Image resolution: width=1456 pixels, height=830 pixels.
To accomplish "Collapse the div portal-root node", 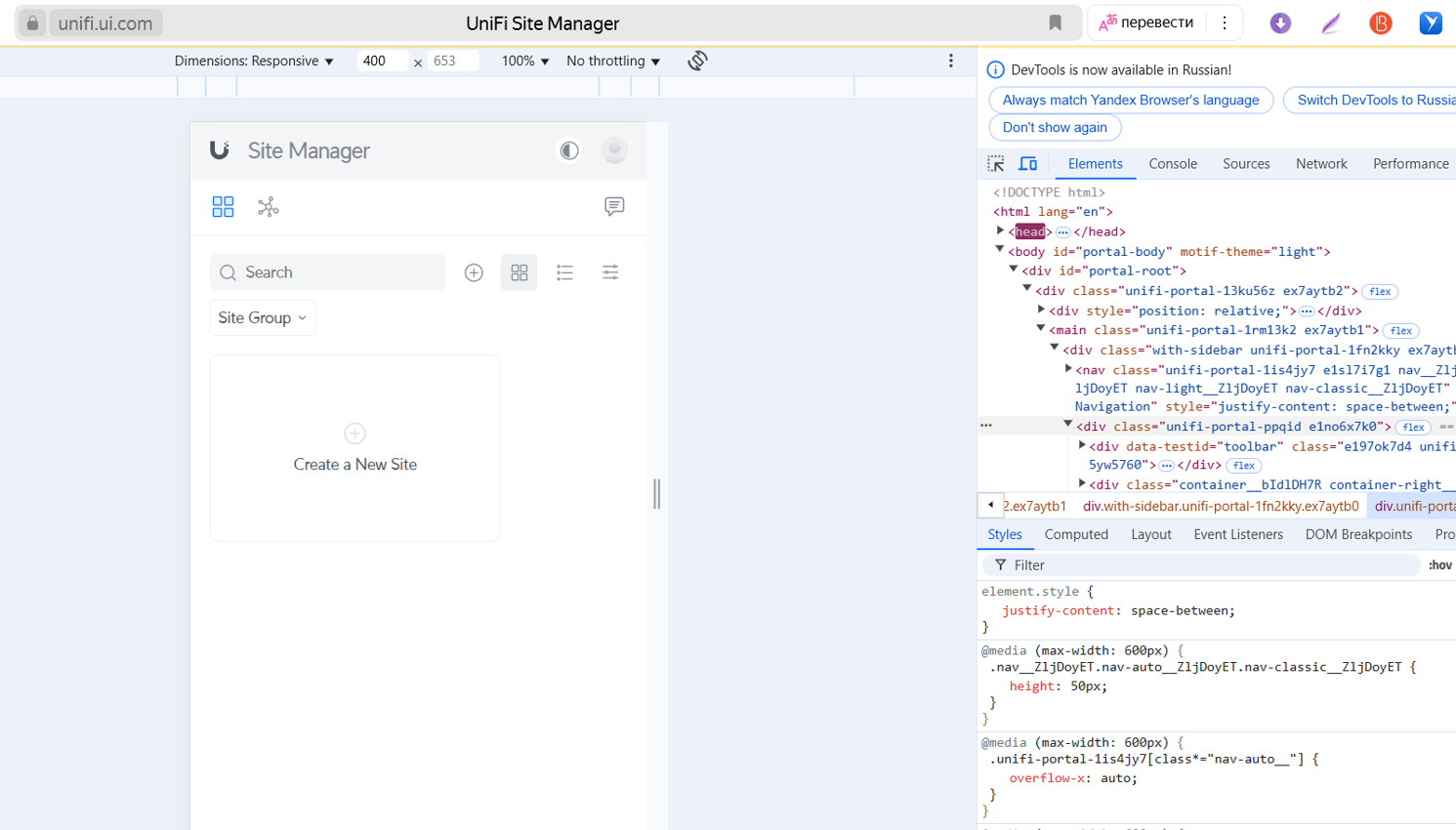I will click(1014, 270).
